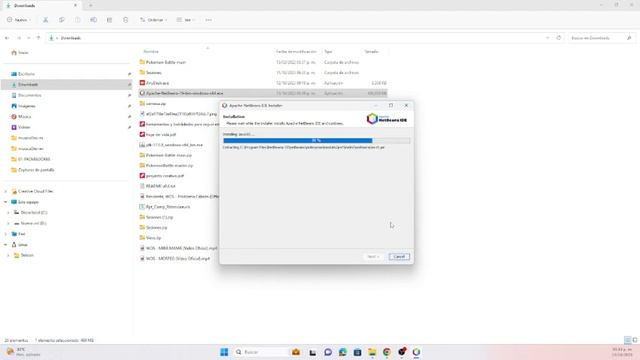640x360 pixels.
Task: Sort by the Tipo column header
Action: [x=328, y=52]
